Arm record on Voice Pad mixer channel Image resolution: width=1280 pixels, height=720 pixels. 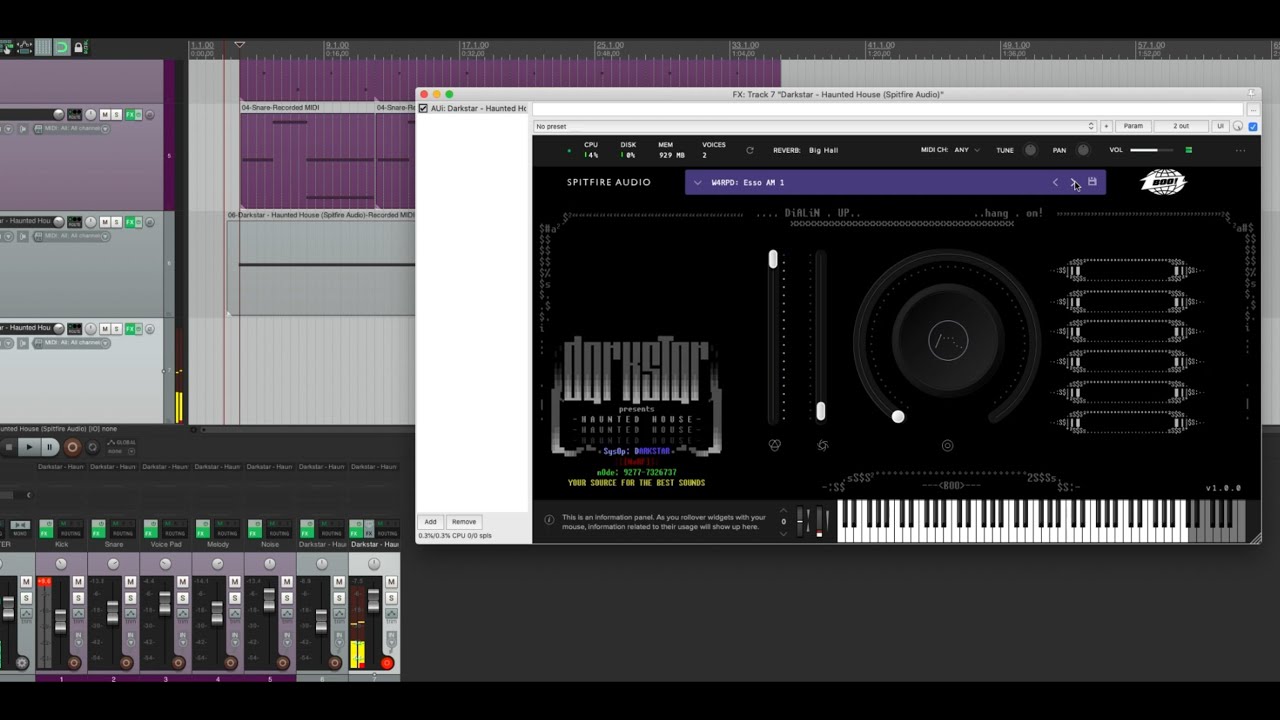point(178,663)
